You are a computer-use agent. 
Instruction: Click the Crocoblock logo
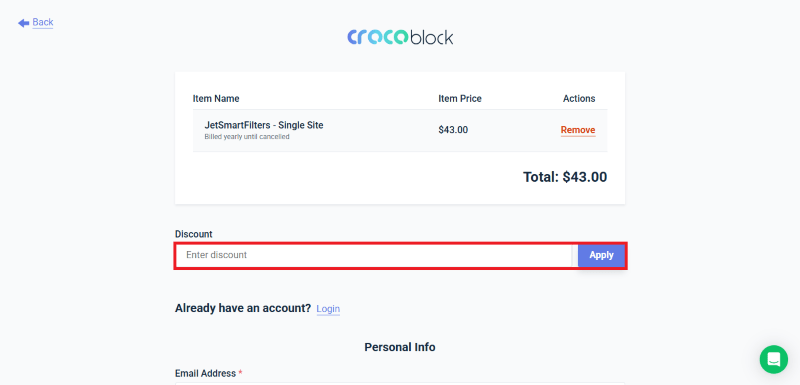click(x=400, y=37)
